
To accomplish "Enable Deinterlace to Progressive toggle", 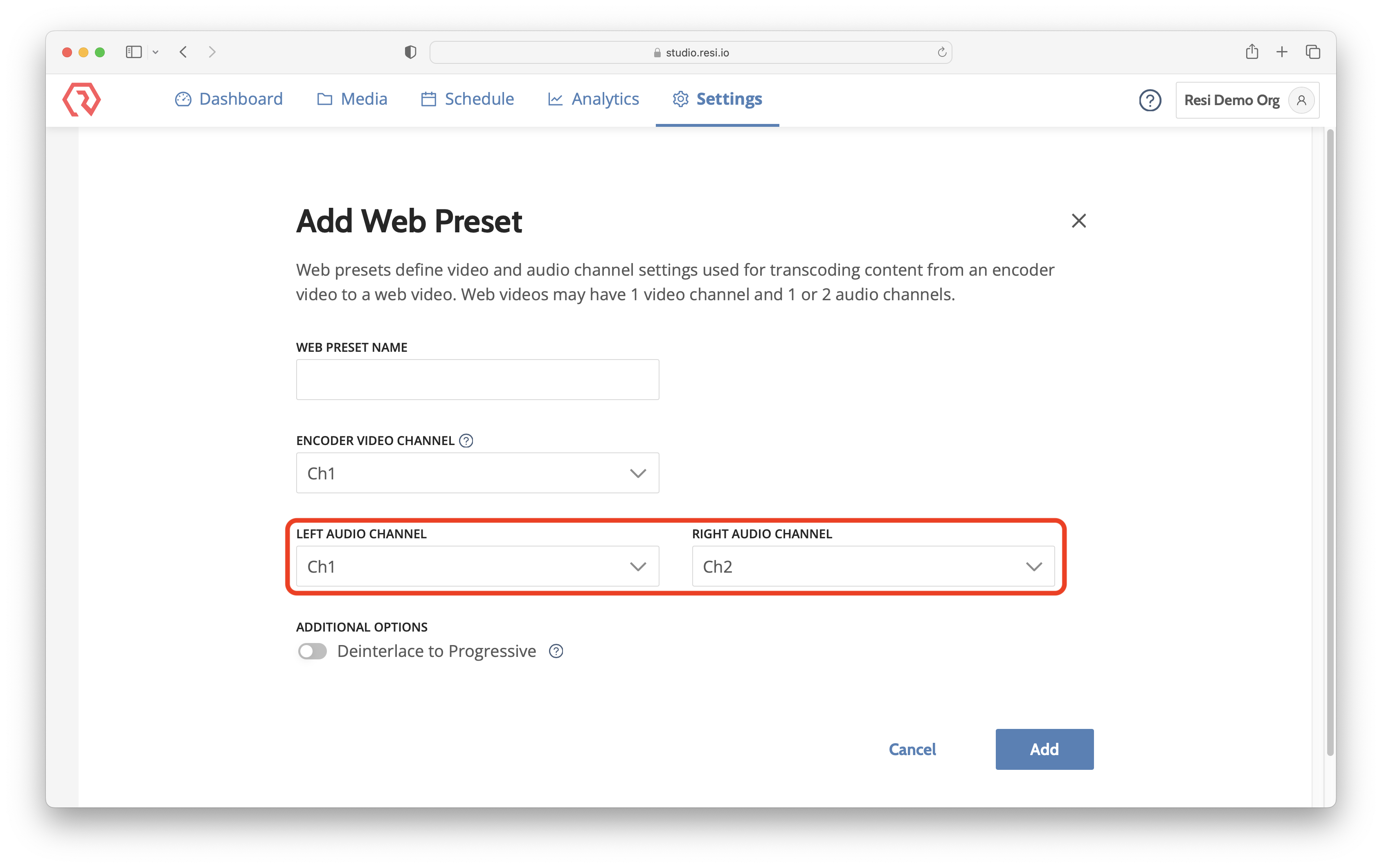I will click(312, 651).
